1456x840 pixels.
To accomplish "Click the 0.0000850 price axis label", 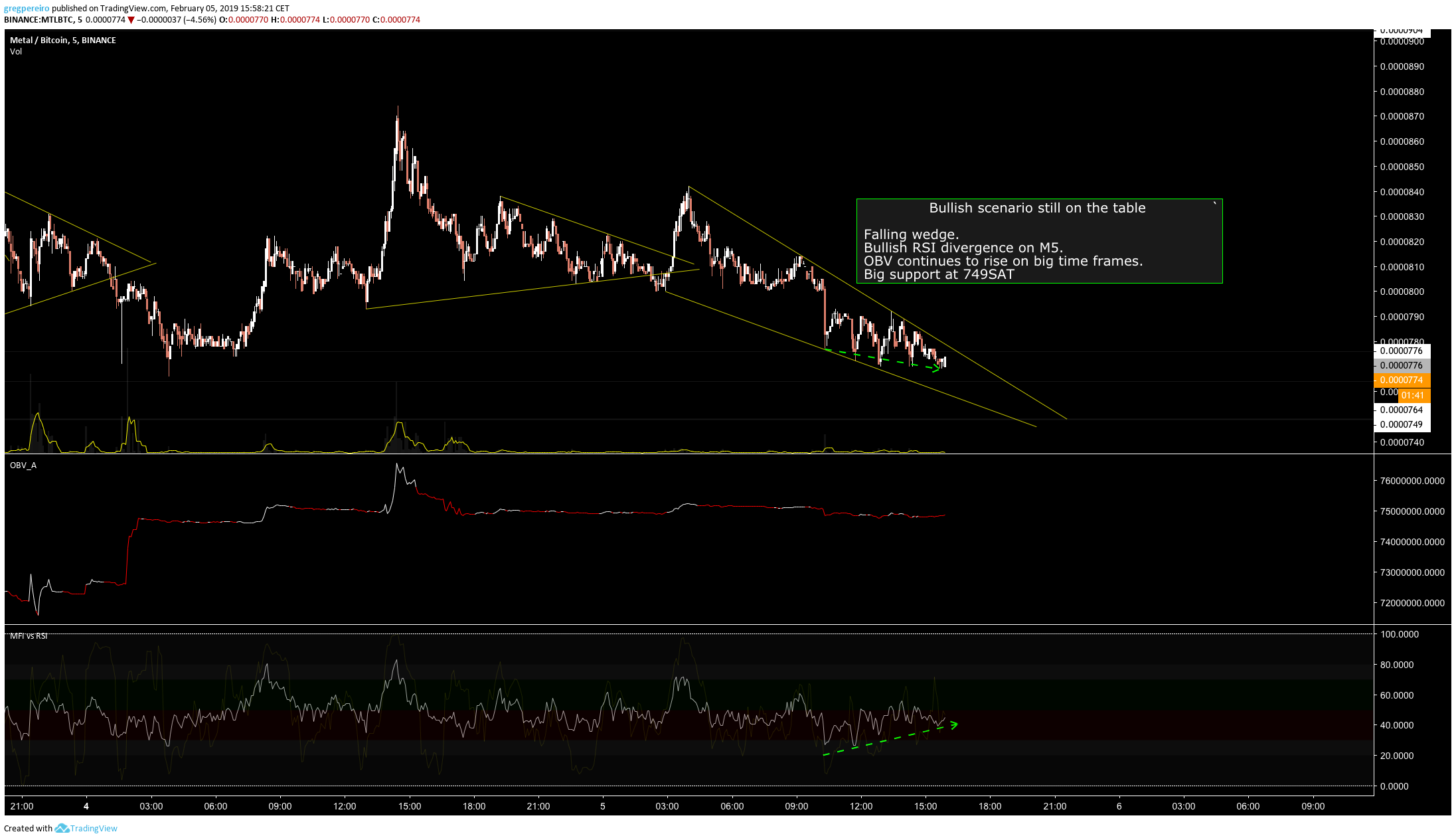I will point(1402,167).
